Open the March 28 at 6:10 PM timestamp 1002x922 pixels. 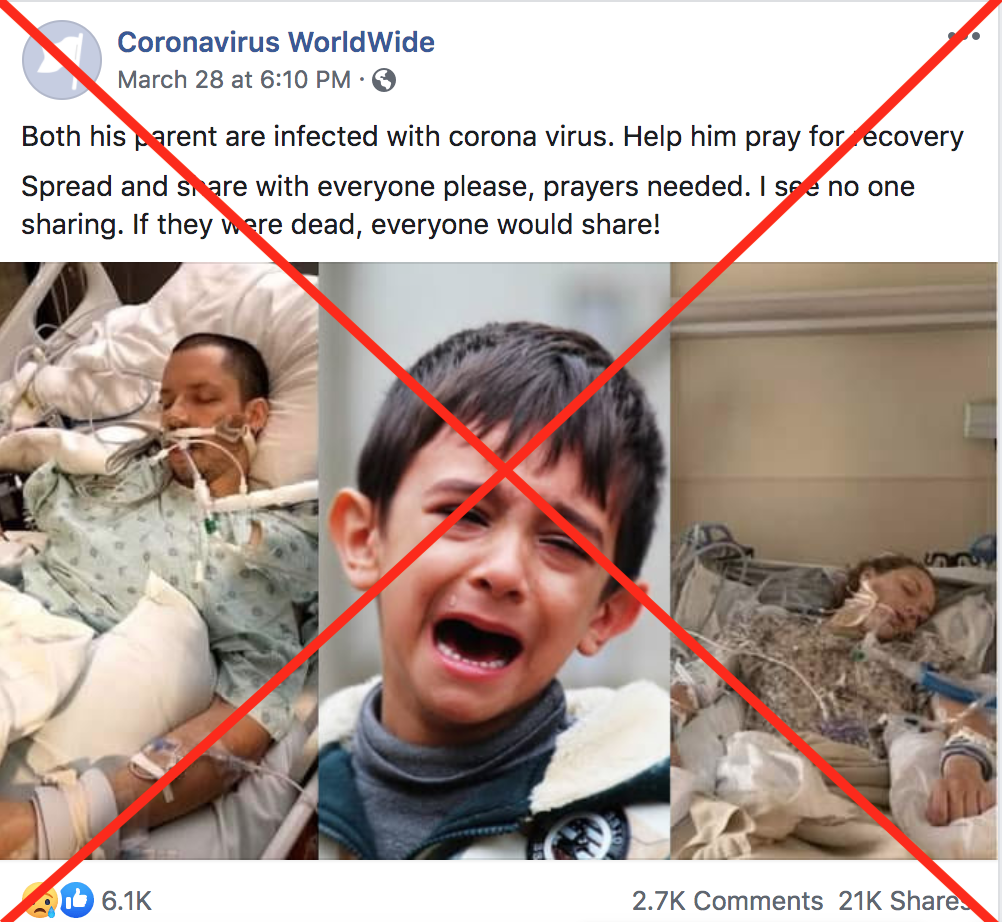coord(234,80)
